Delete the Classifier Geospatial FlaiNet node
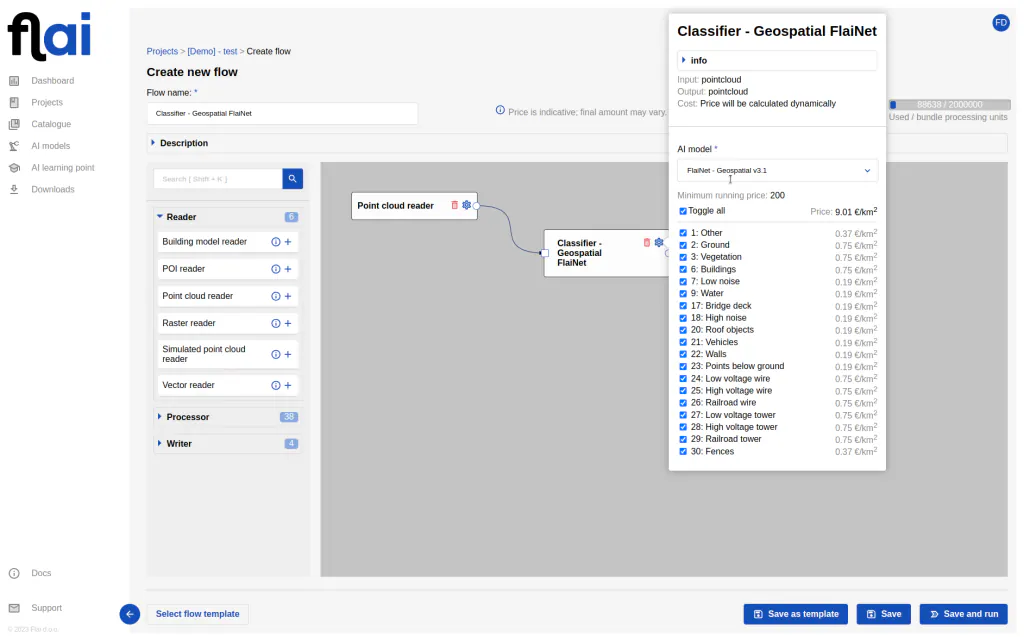The image size is (1024, 637). click(647, 242)
